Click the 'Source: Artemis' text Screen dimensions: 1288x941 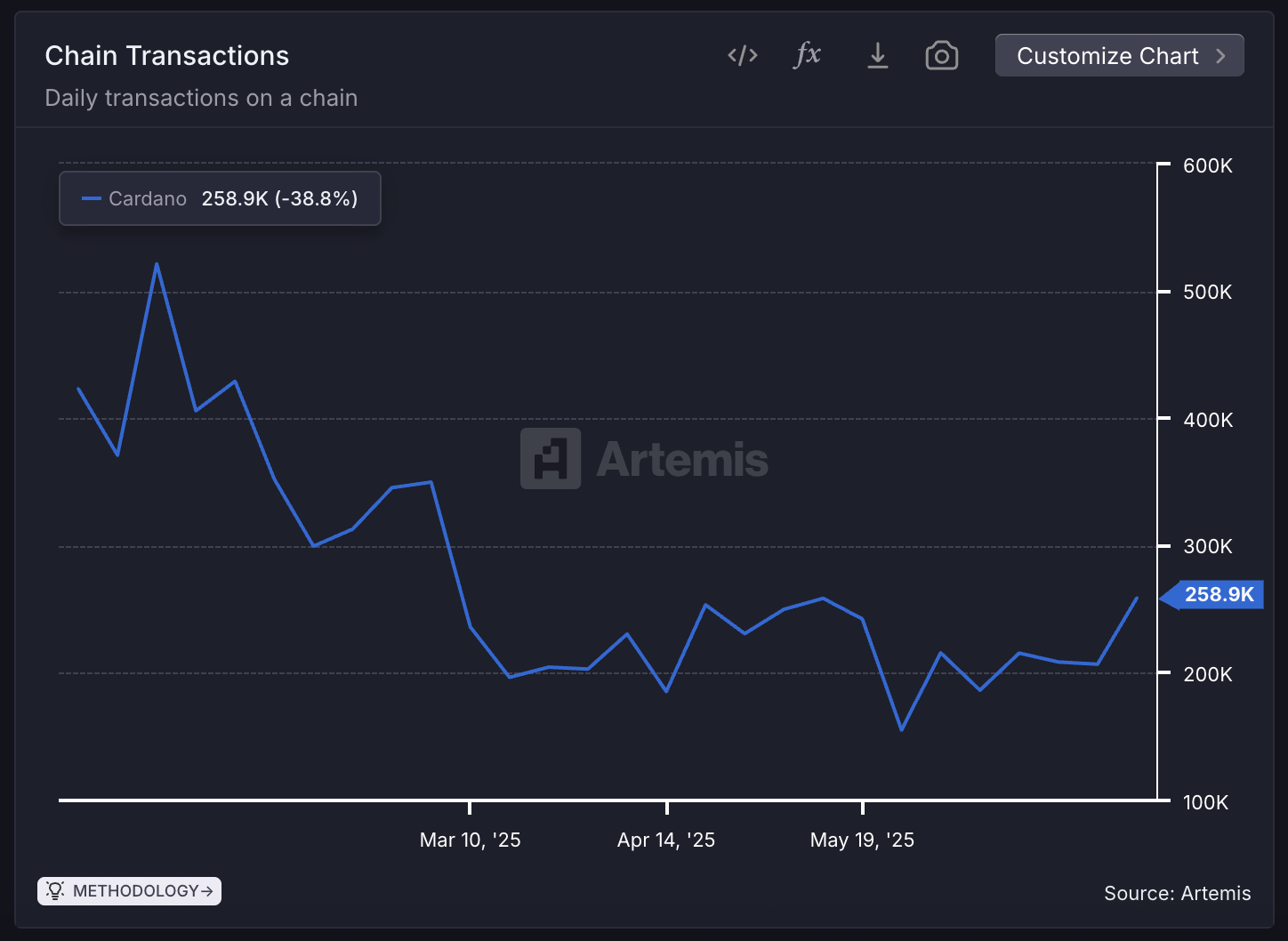coord(1177,893)
